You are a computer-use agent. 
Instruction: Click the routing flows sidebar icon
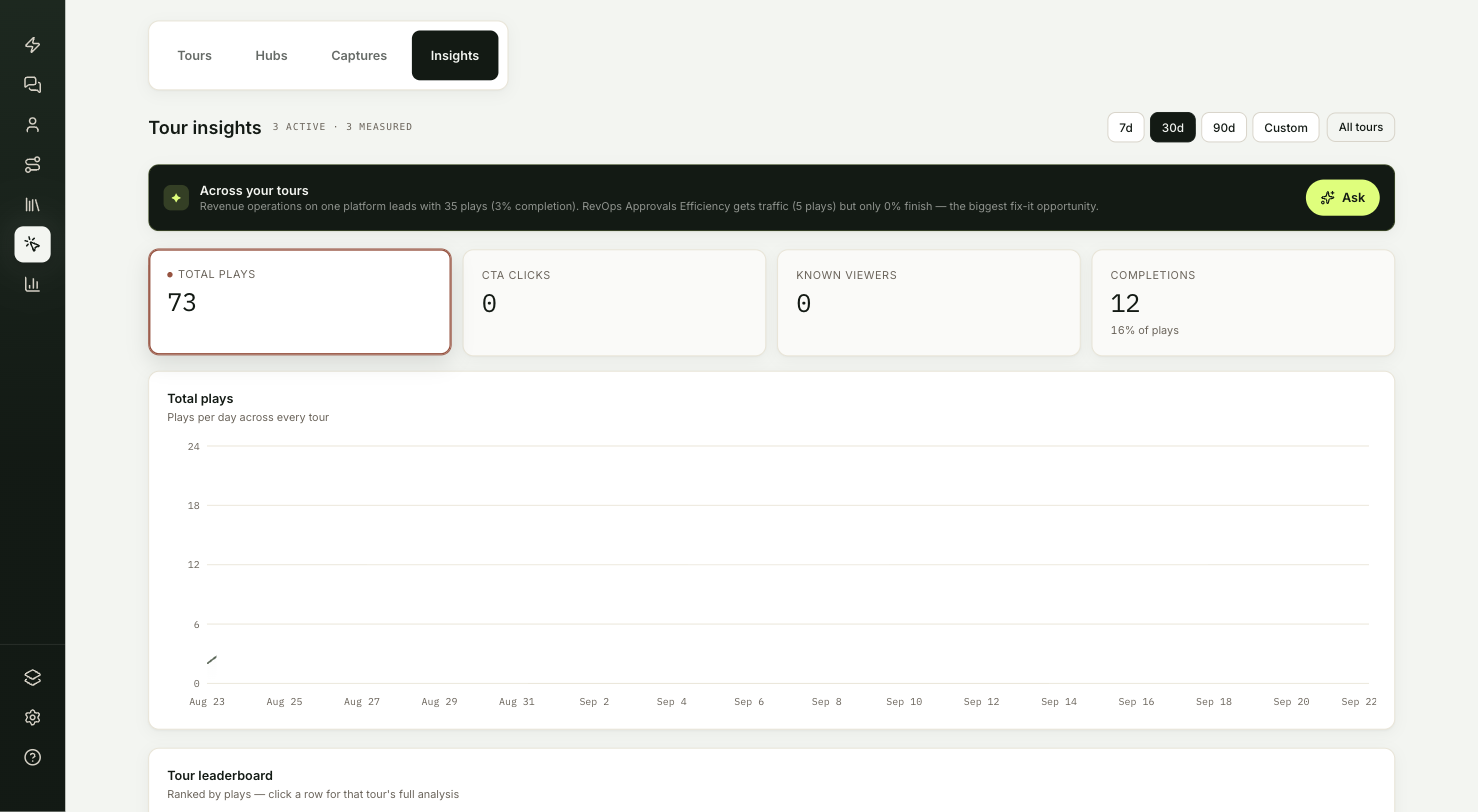pyautogui.click(x=32, y=164)
